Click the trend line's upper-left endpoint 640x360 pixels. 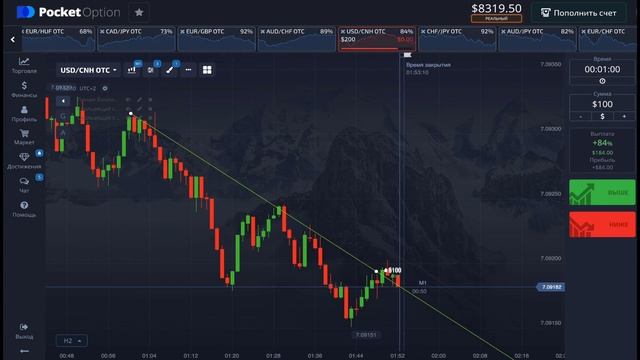click(x=131, y=114)
